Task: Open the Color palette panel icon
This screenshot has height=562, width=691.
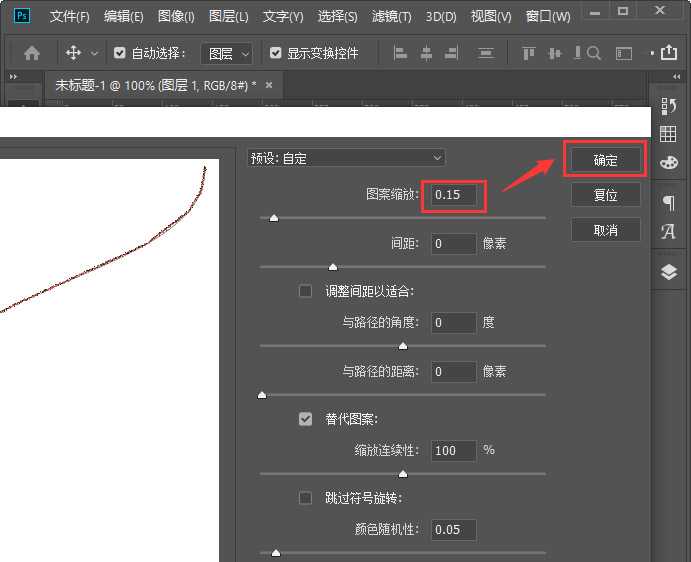Action: click(669, 162)
